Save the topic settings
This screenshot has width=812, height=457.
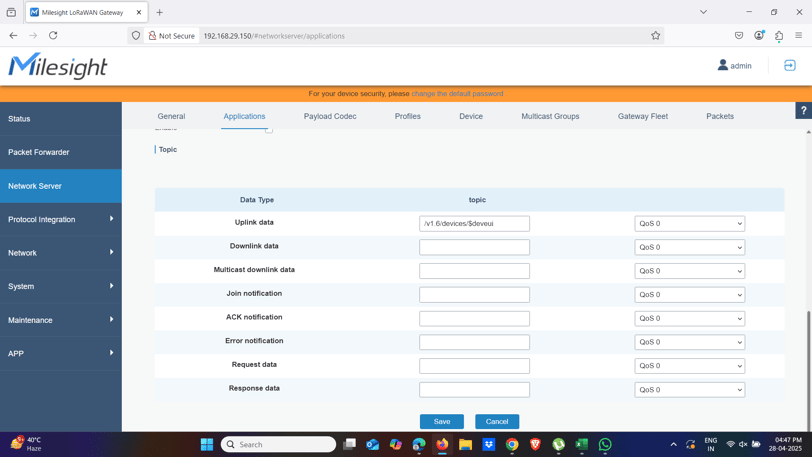coord(442,421)
